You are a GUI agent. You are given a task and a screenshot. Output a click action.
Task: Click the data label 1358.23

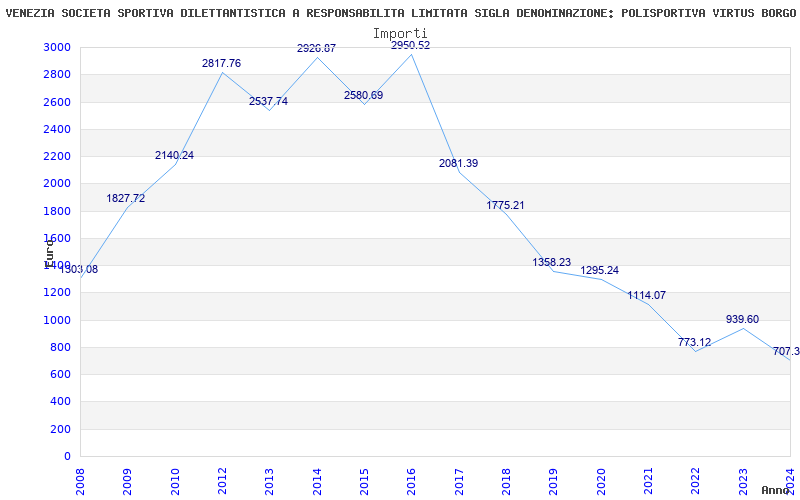tap(552, 262)
